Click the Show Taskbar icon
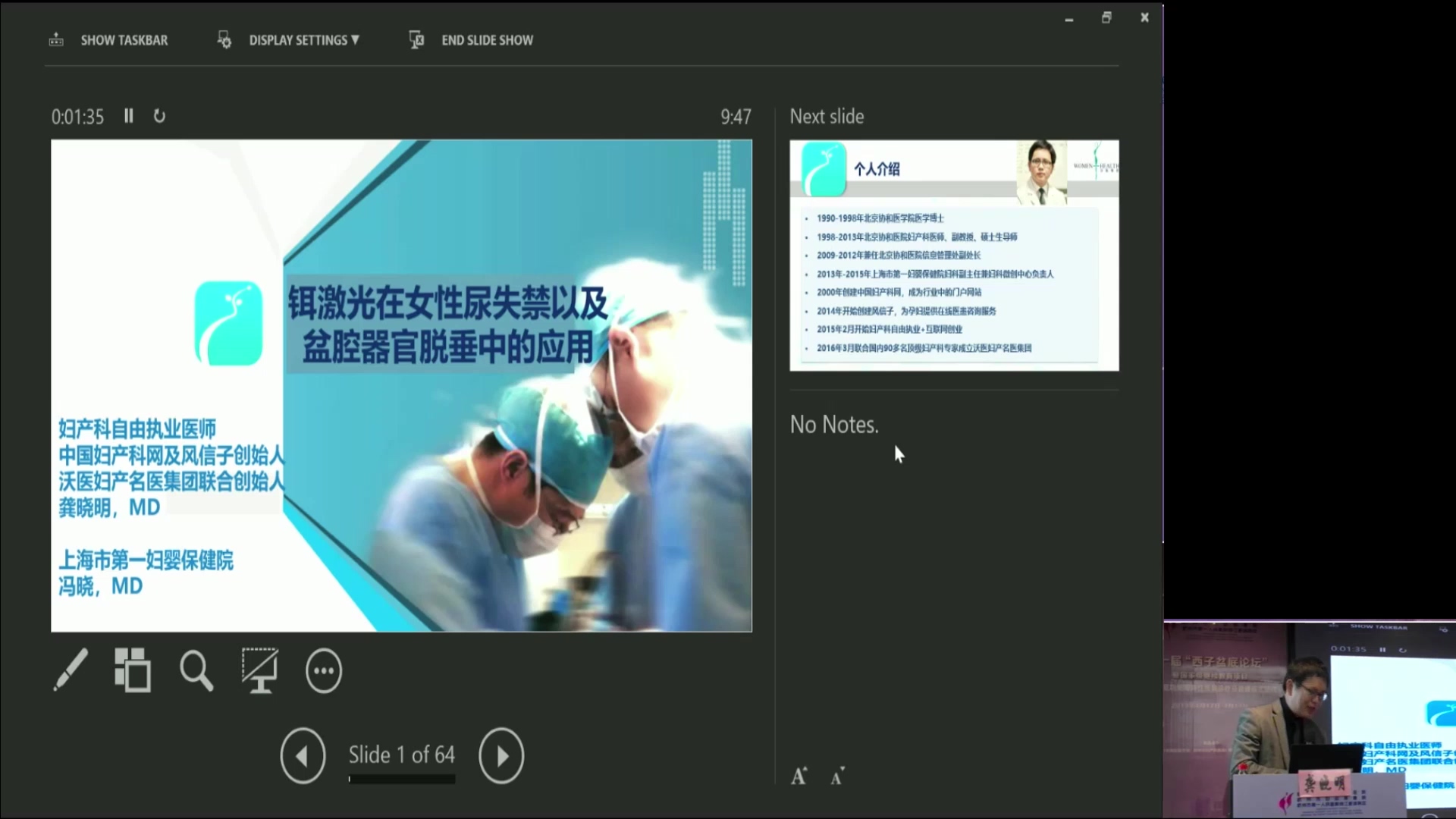 (57, 39)
